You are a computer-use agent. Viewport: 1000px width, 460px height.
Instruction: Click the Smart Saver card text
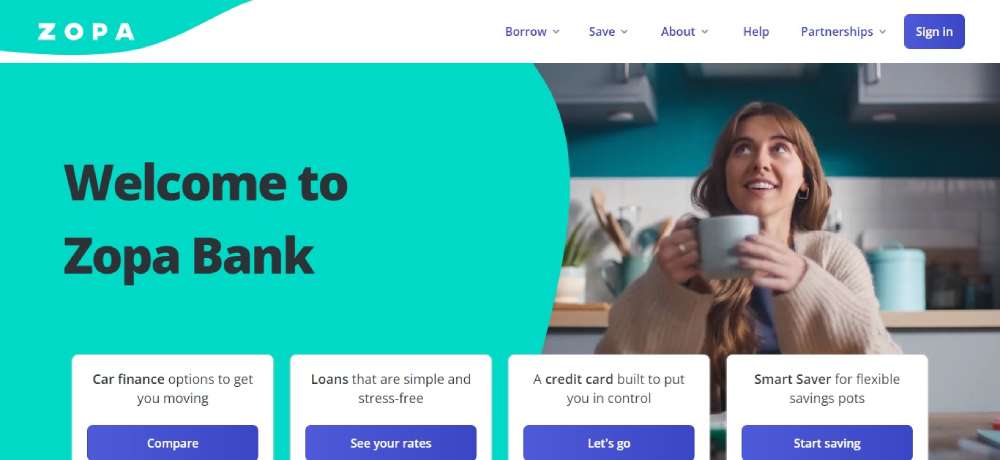tap(827, 389)
